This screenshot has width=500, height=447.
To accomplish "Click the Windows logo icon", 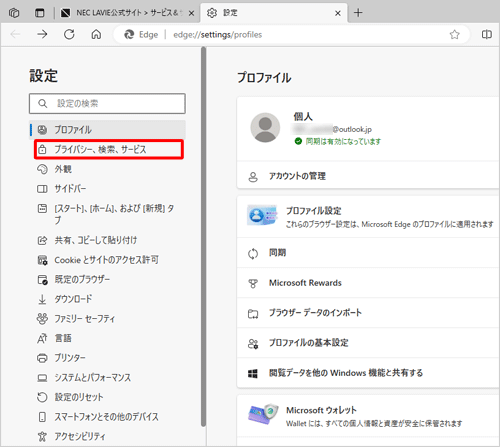I will pyautogui.click(x=253, y=374).
